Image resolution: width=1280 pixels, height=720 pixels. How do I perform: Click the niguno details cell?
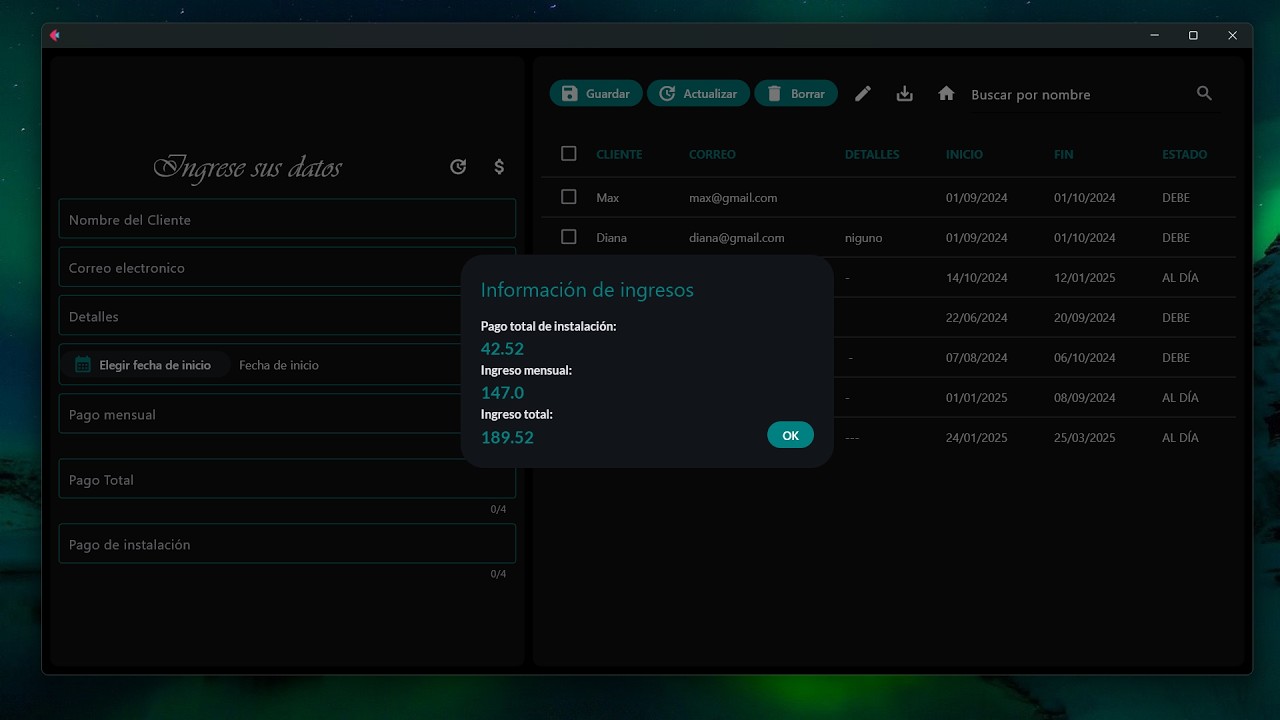(x=864, y=238)
